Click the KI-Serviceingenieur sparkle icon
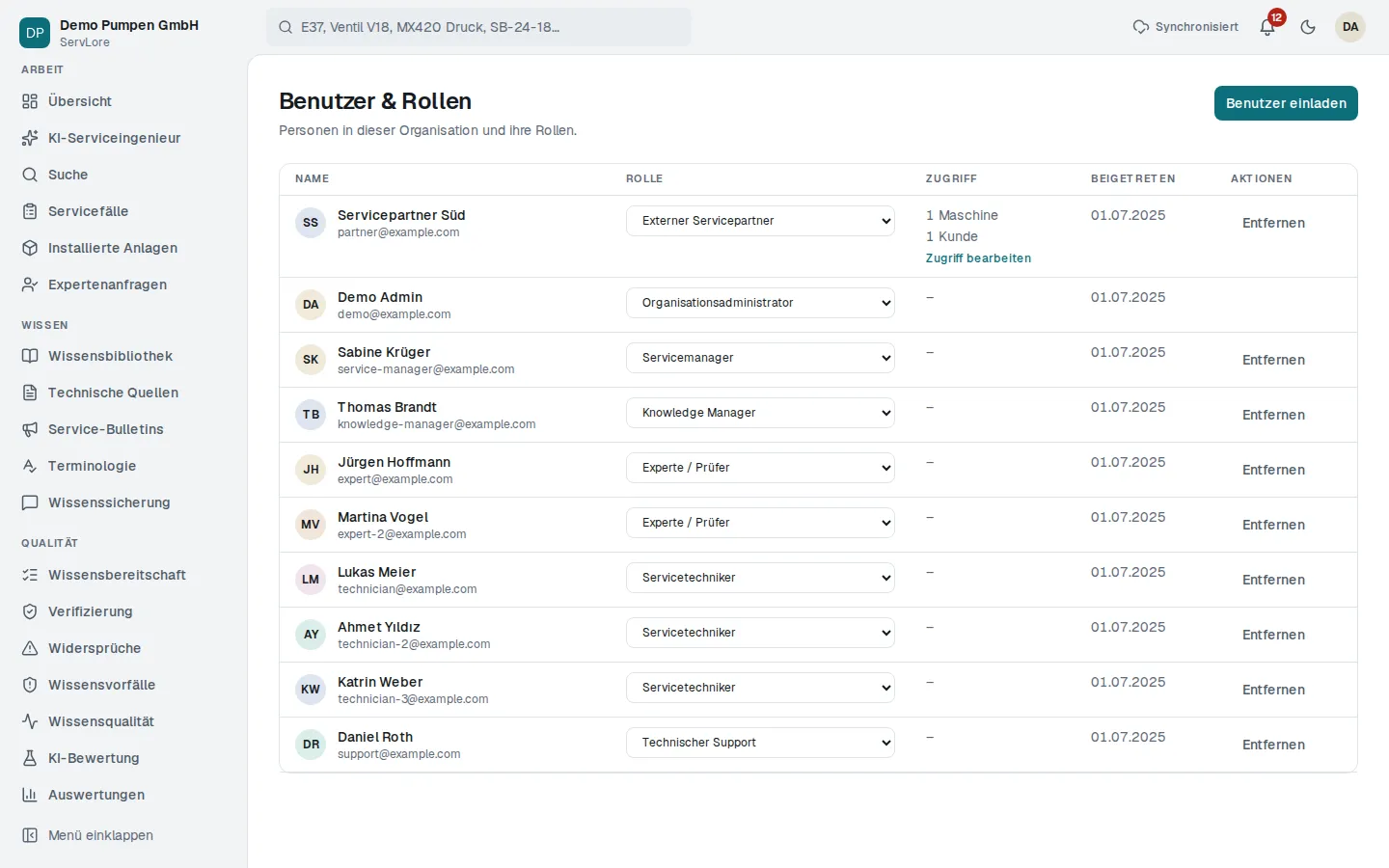The width and height of the screenshot is (1389, 868). tap(30, 138)
